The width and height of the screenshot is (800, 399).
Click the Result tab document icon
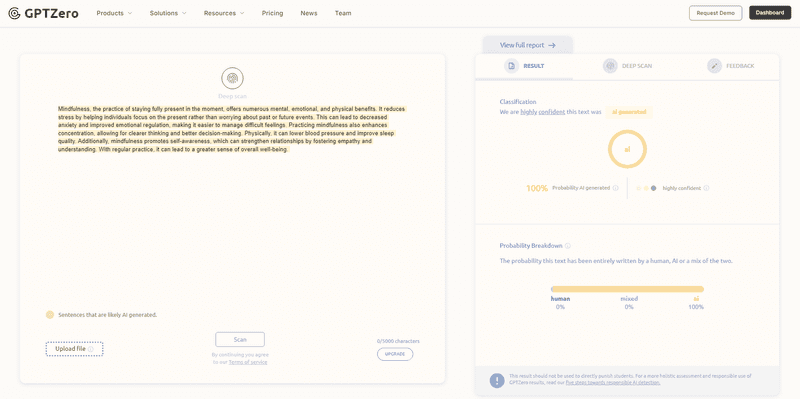[x=511, y=66]
